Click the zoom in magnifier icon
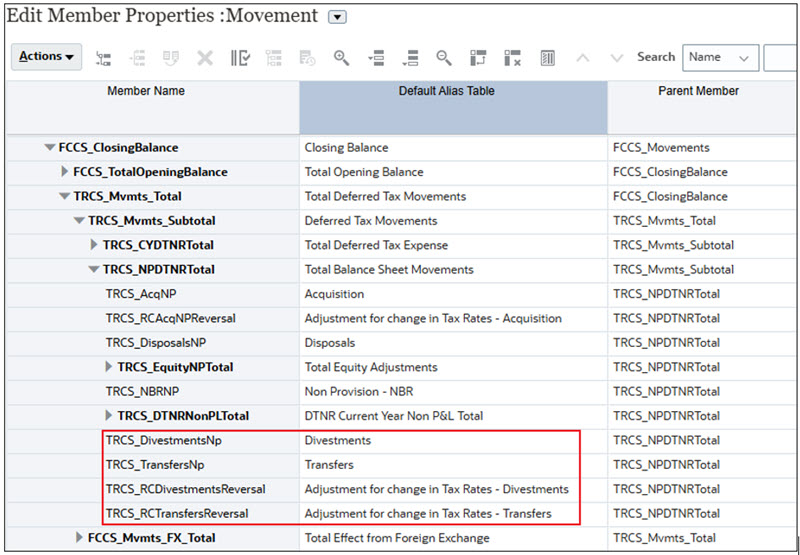Screen dimensions: 800x555 pos(341,58)
